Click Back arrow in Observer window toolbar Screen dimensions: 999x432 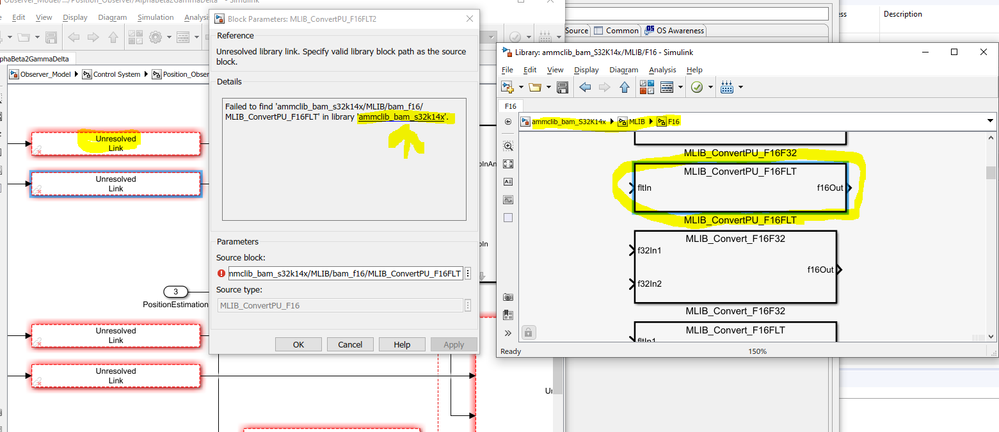point(74,38)
